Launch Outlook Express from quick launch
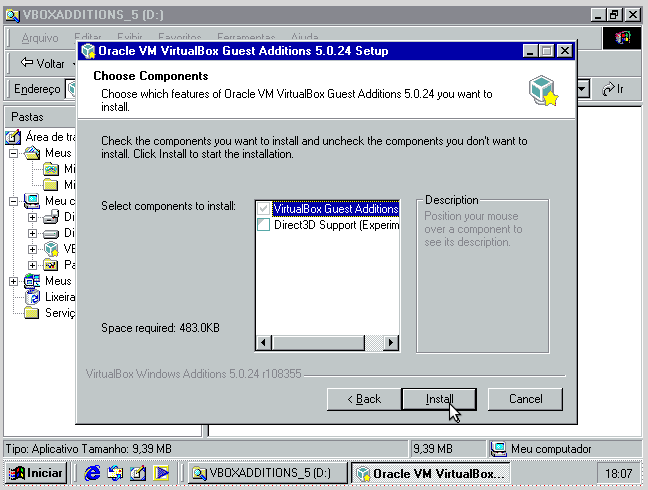 [x=115, y=473]
